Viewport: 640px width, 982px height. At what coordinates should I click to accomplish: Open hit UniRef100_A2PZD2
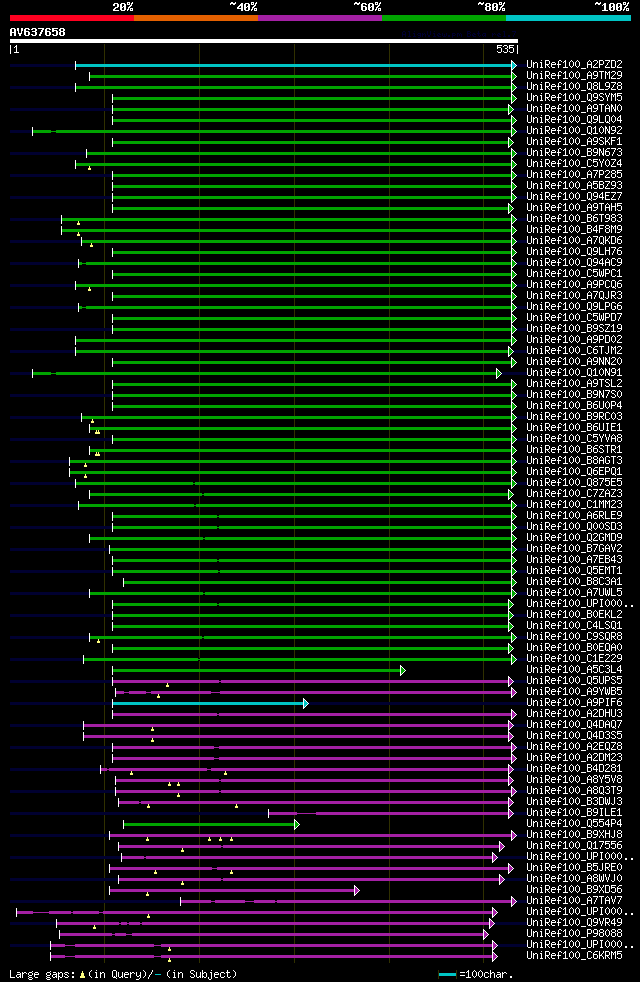574,65
